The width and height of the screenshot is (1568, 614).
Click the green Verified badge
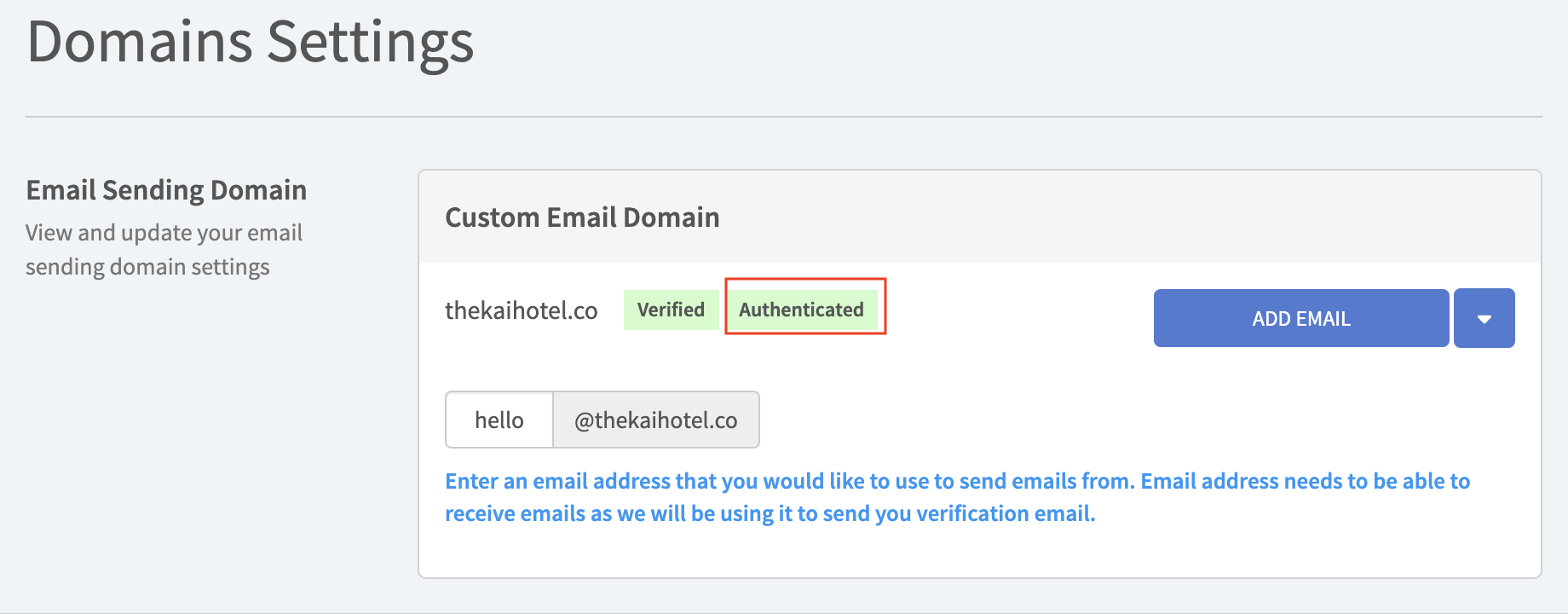point(671,310)
